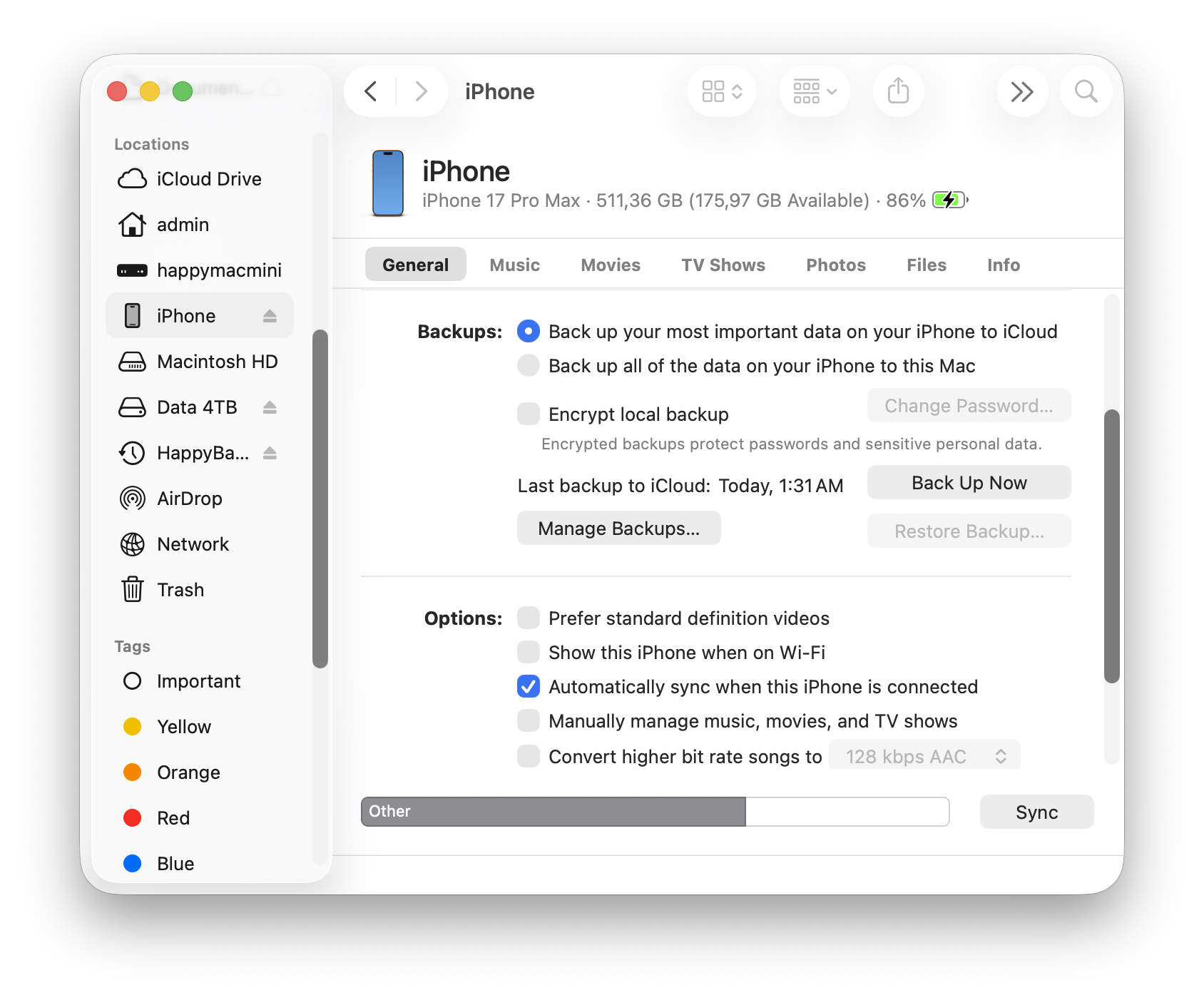Screen dimensions: 1204x1000
Task: Open the admin home folder icon
Action: tap(132, 225)
